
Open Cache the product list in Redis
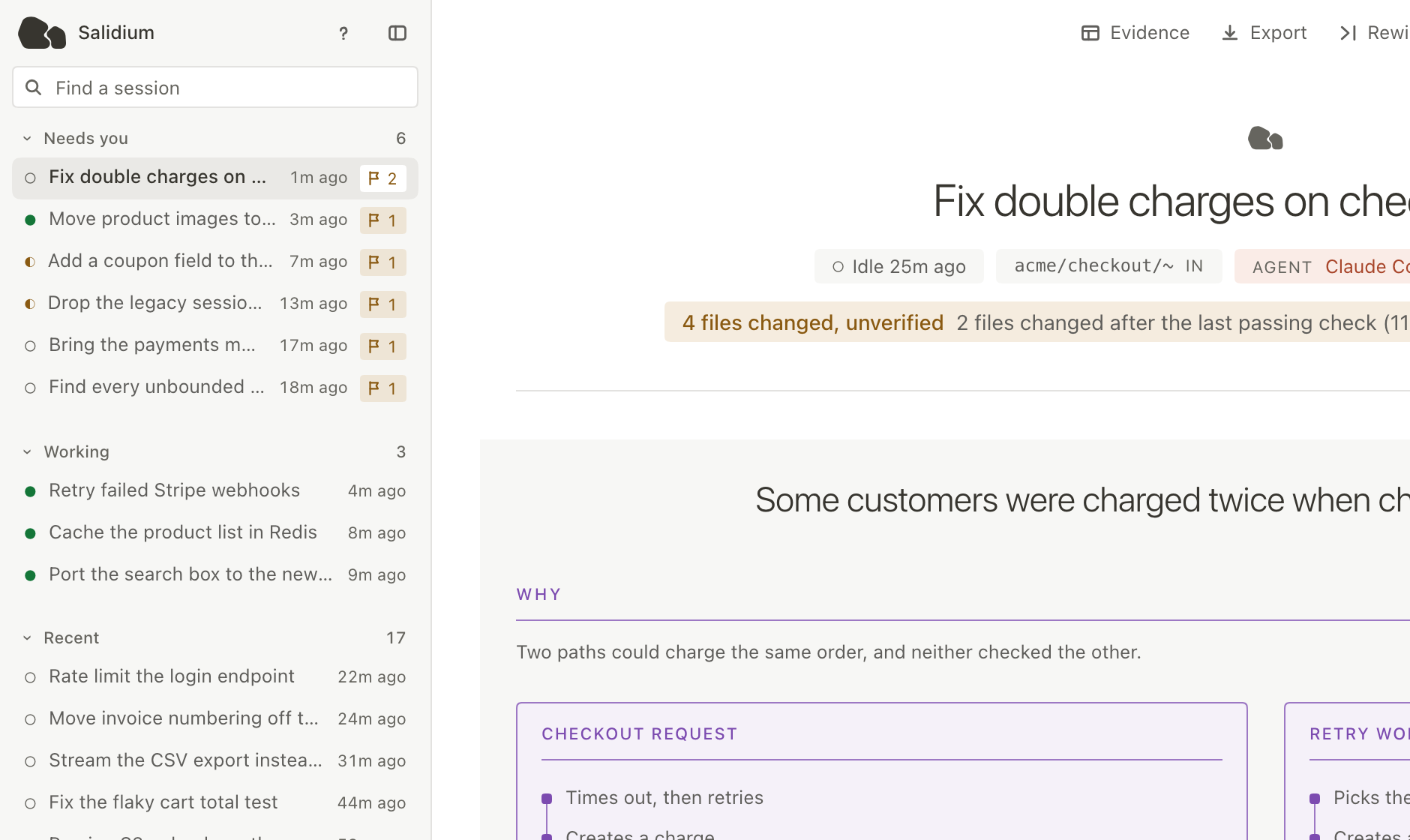tap(215, 533)
